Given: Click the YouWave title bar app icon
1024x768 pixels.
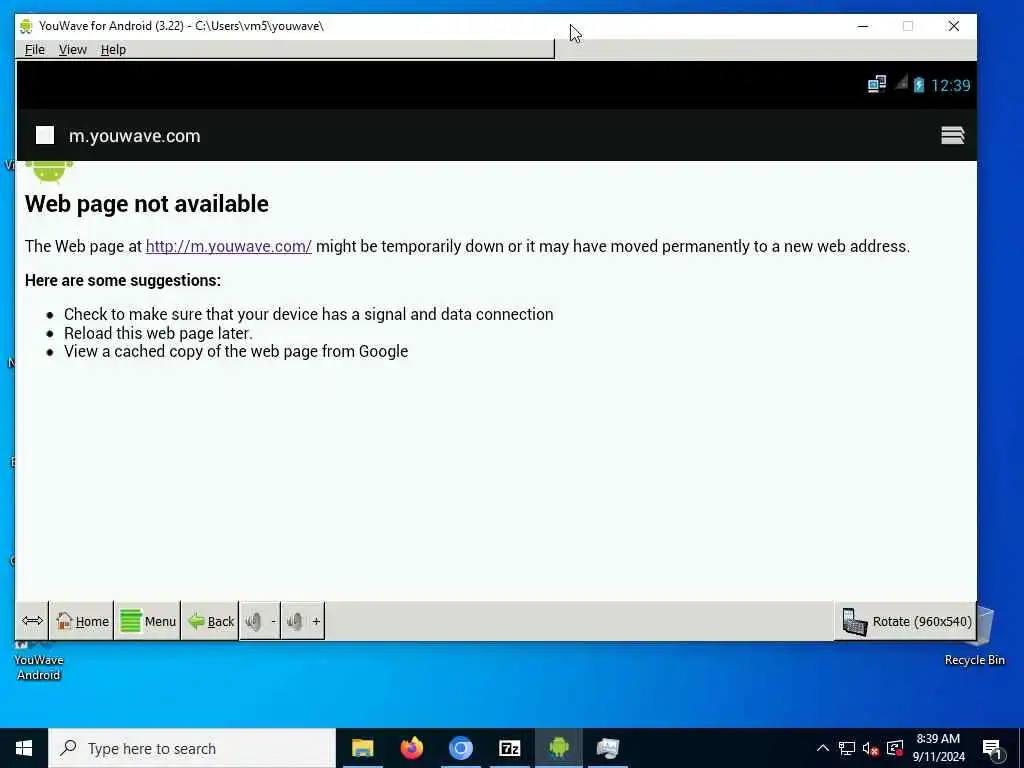Looking at the screenshot, I should click(26, 26).
